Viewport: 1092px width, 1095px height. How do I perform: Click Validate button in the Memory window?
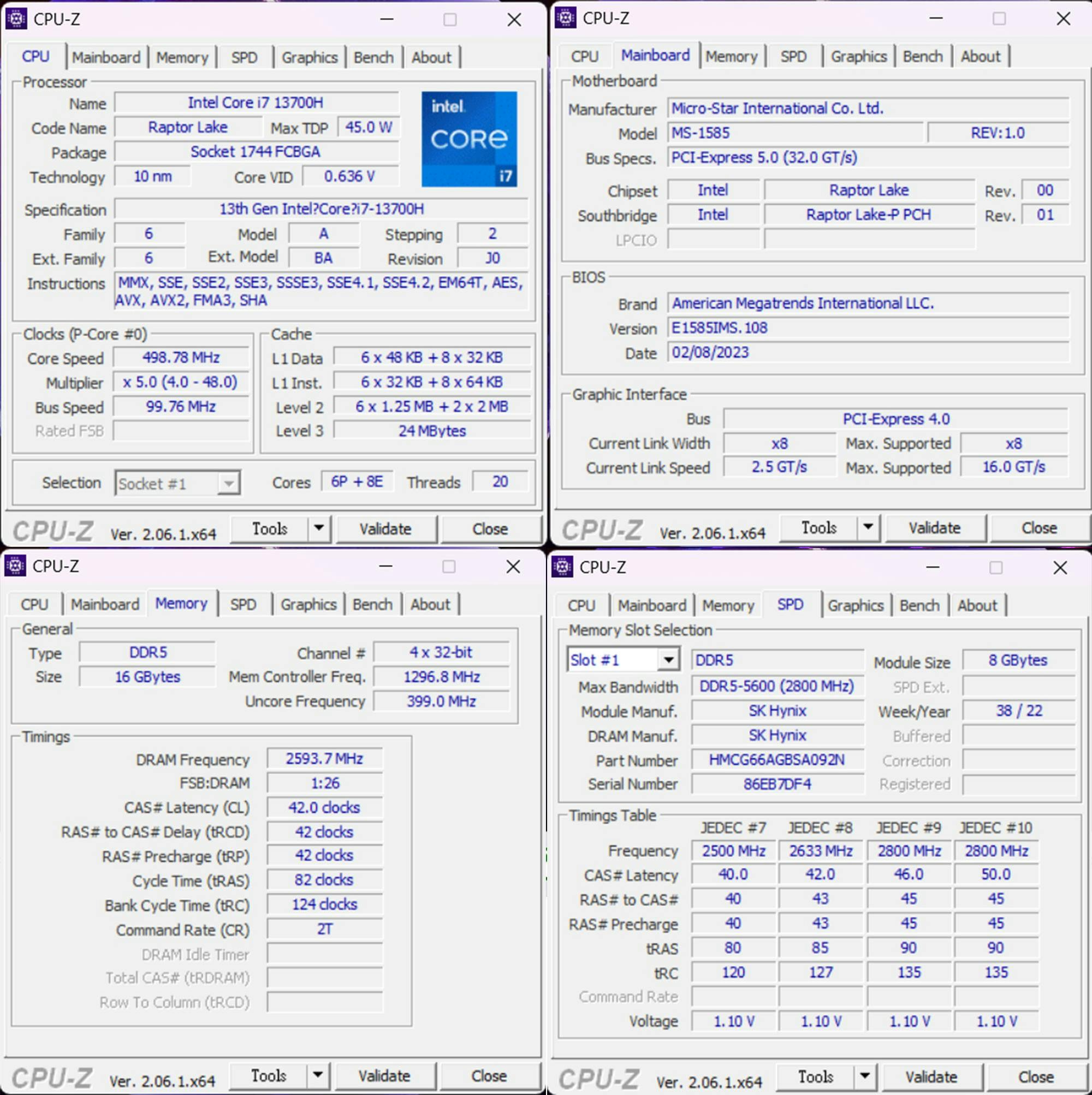384,1075
